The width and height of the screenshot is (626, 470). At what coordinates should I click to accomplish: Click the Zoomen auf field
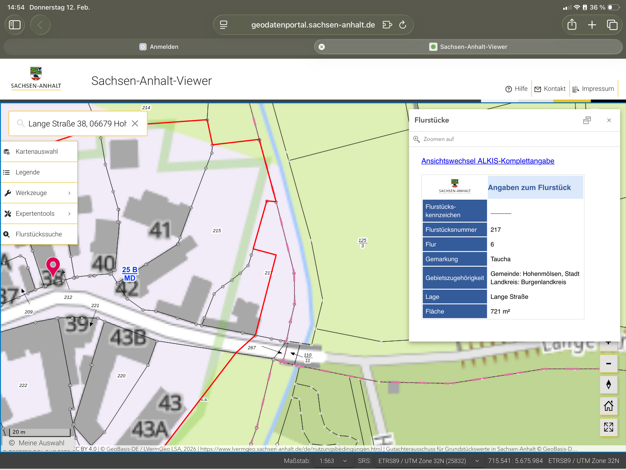[x=500, y=139]
